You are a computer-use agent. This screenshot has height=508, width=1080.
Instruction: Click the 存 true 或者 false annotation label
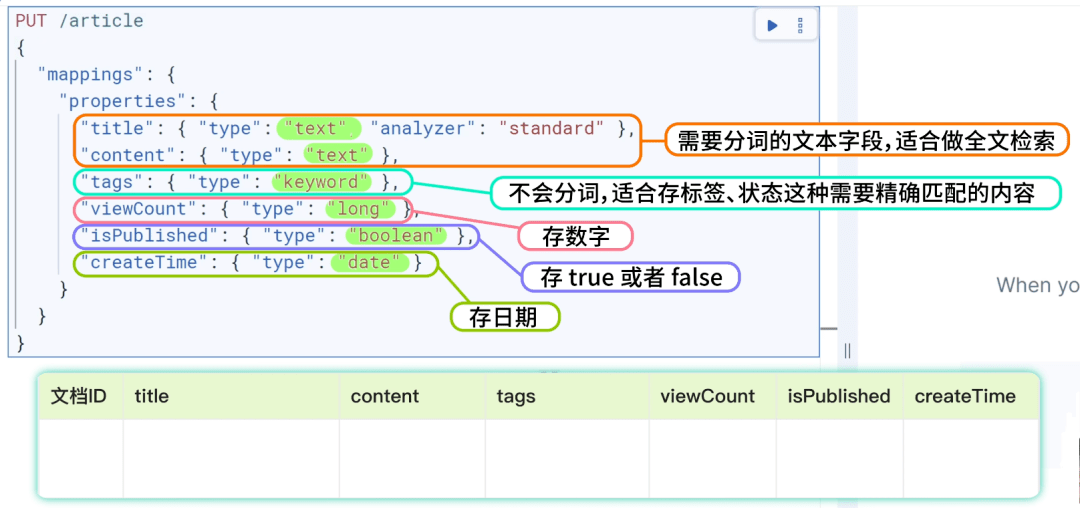click(631, 277)
